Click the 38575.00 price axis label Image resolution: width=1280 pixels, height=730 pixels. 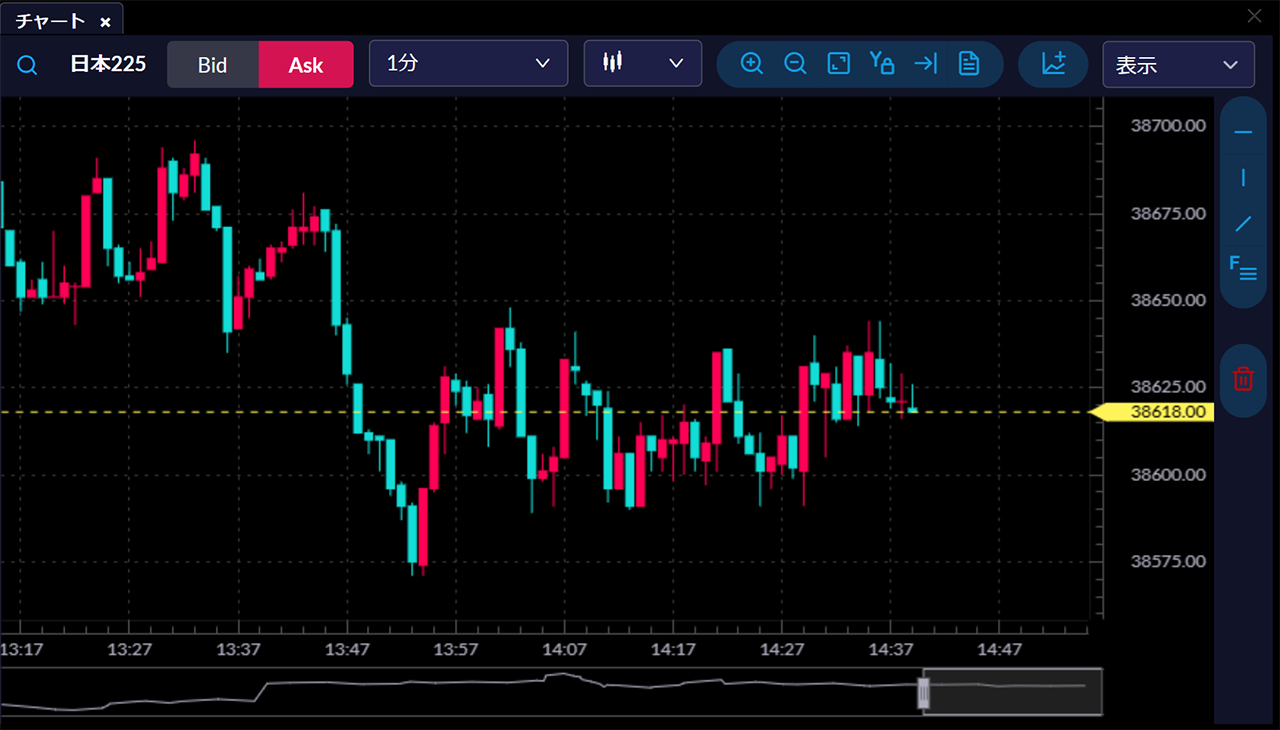click(x=1168, y=562)
